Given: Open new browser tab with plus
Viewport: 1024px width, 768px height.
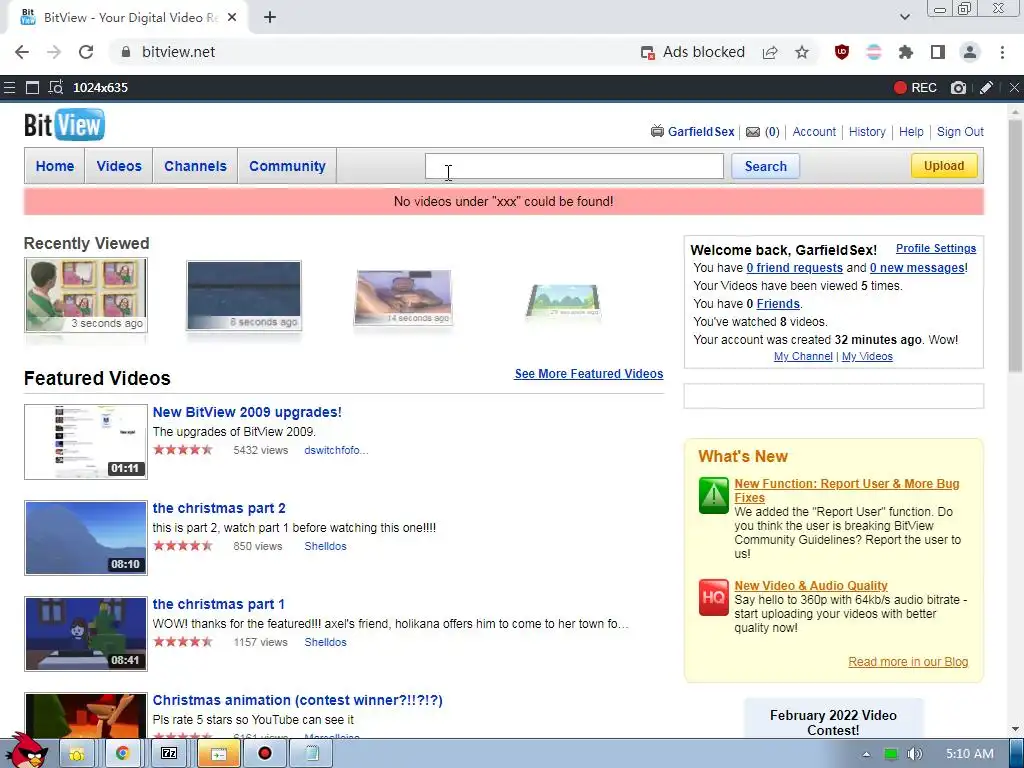Looking at the screenshot, I should tap(270, 18).
